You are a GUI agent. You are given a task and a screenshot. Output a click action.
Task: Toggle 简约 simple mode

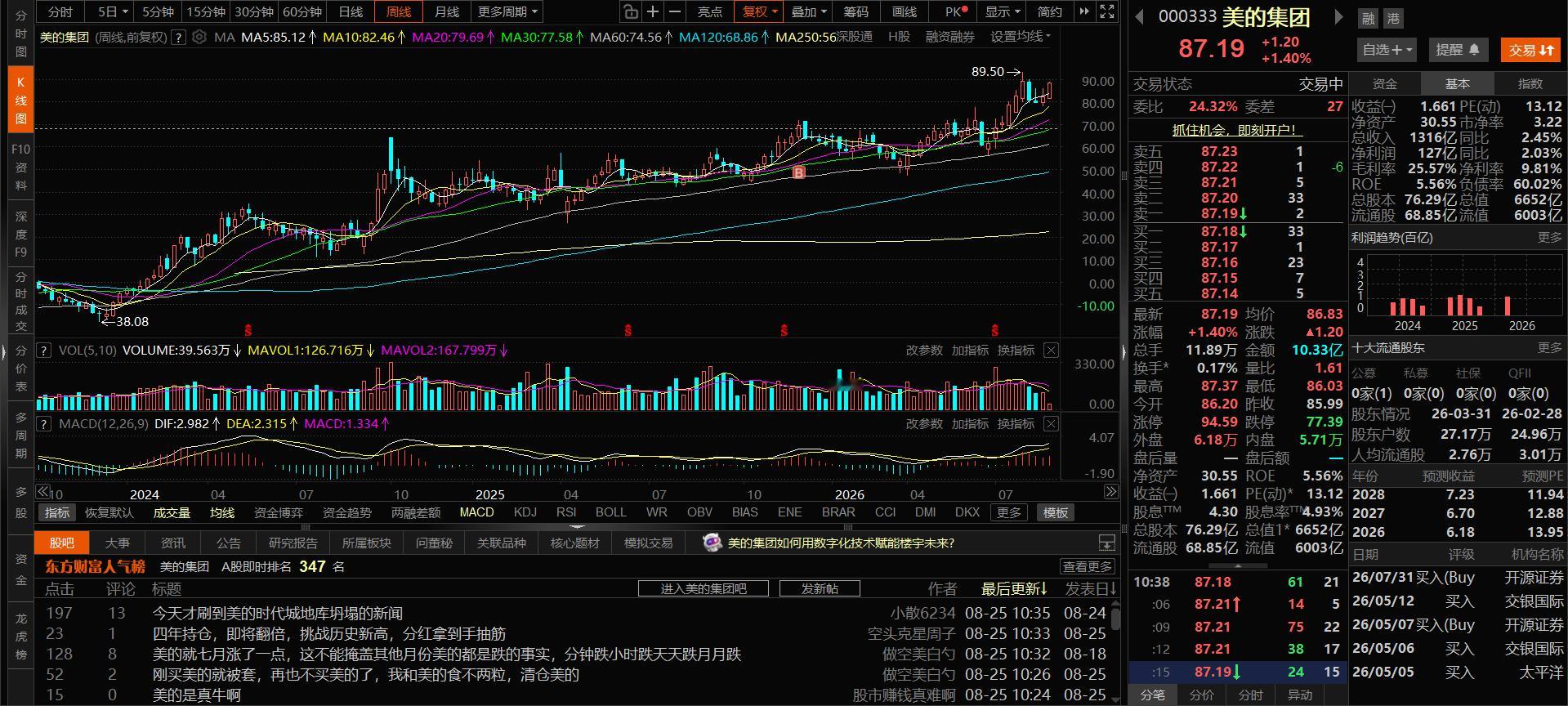tap(1050, 12)
